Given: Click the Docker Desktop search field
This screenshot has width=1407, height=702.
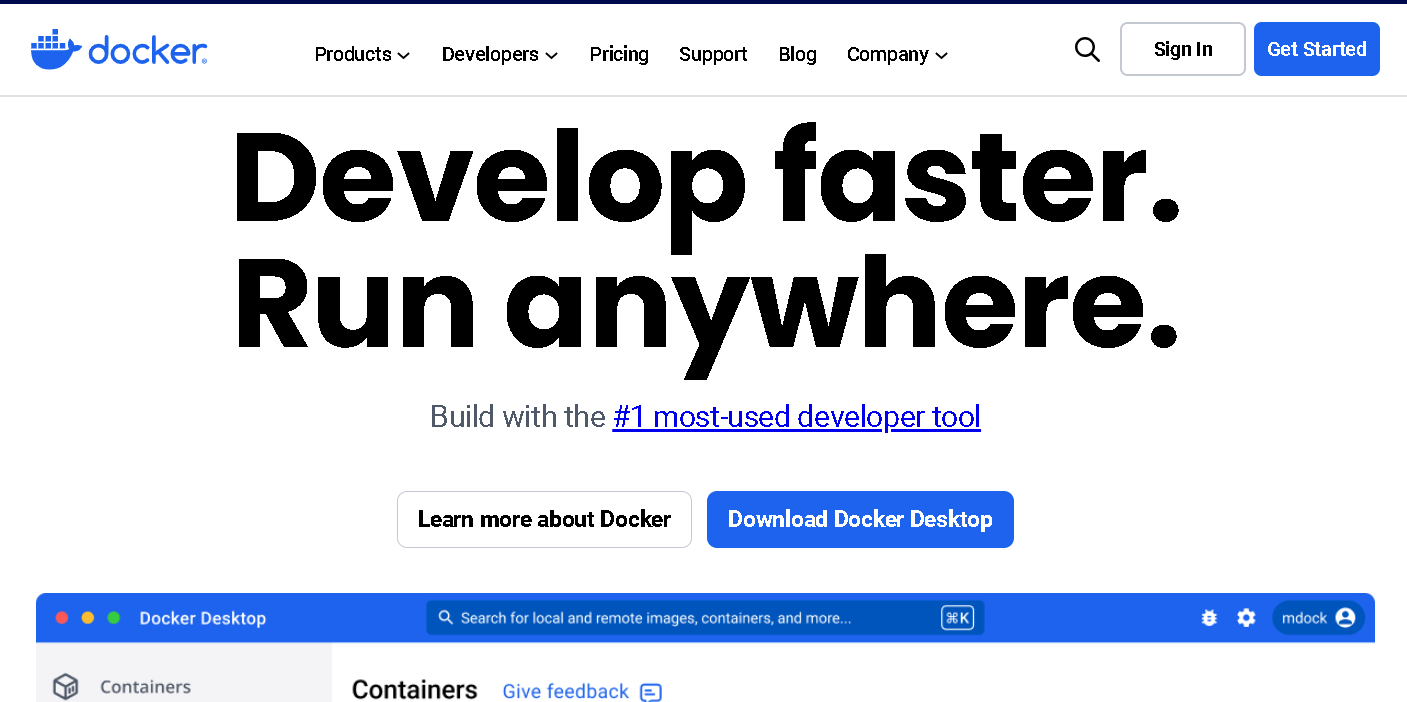Looking at the screenshot, I should [x=705, y=618].
